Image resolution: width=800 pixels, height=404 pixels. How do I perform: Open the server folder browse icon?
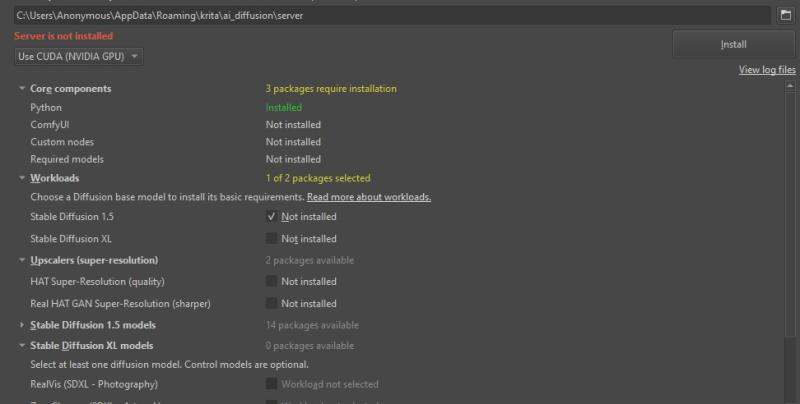point(786,15)
